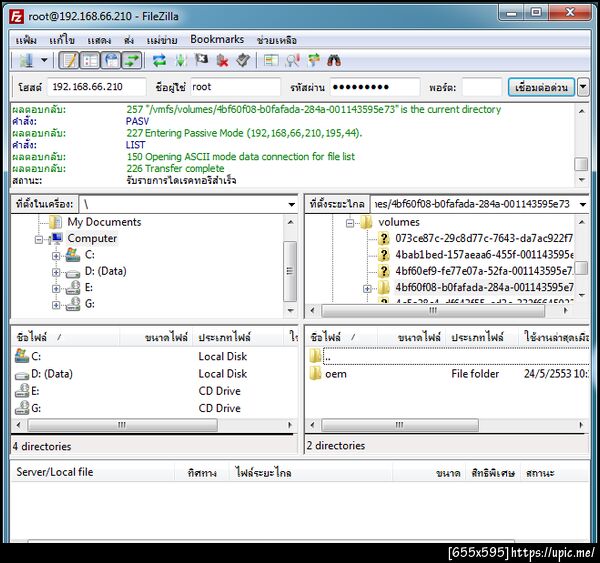Open the แสดง menu

(x=99, y=40)
